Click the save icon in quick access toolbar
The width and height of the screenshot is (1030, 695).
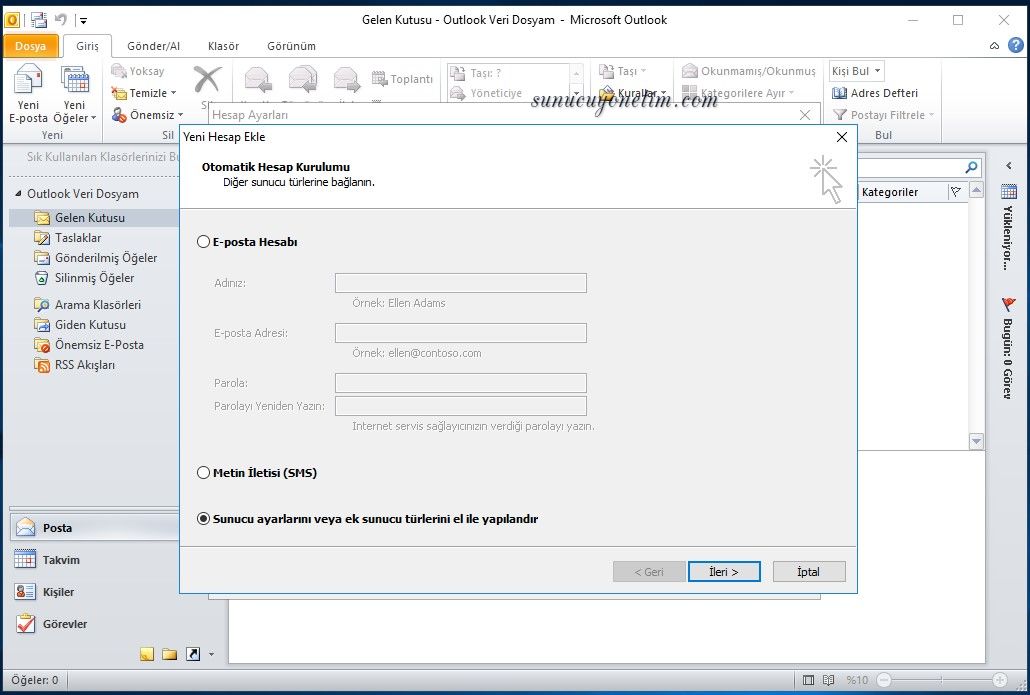39,20
